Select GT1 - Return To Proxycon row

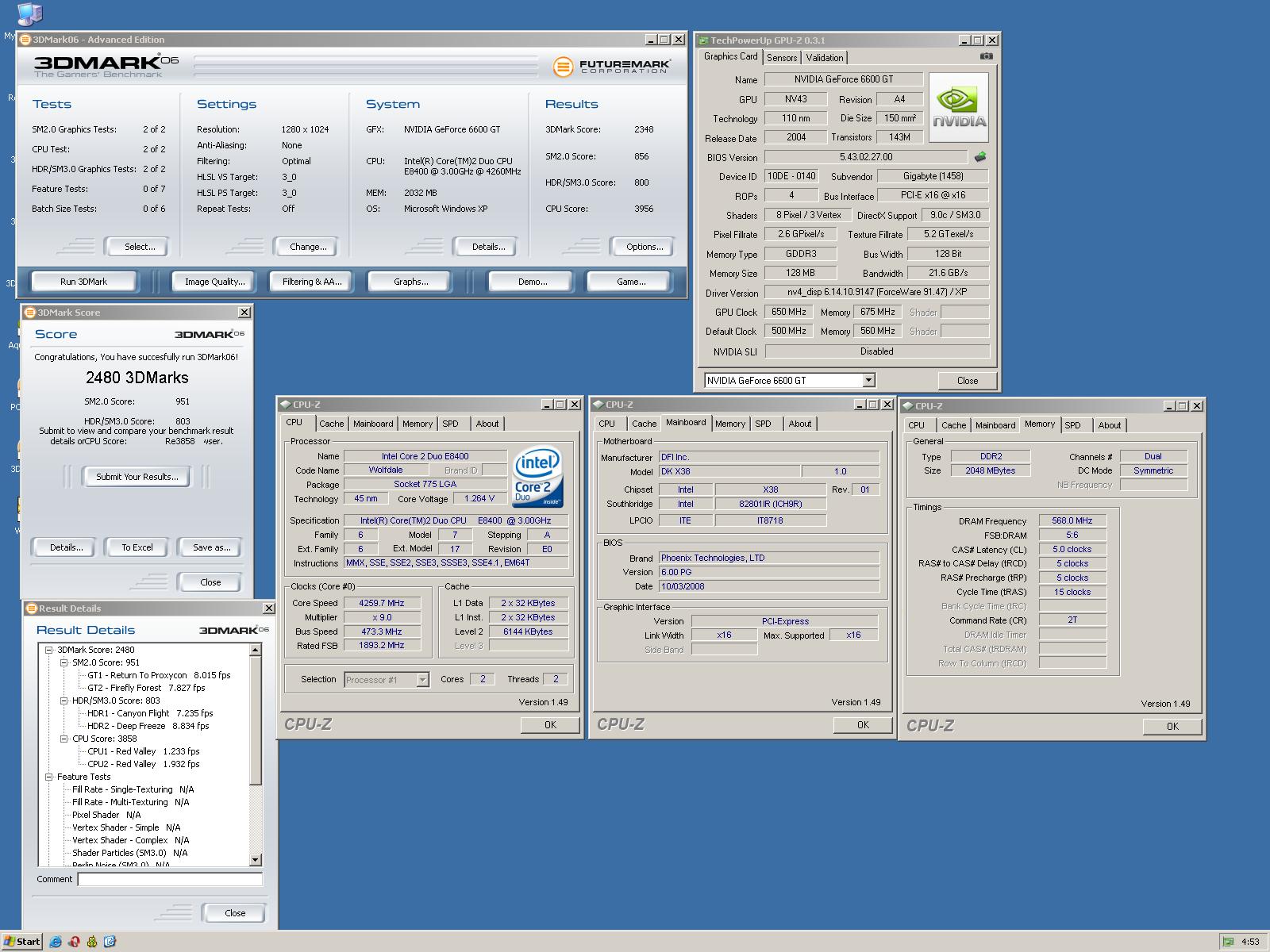159,675
